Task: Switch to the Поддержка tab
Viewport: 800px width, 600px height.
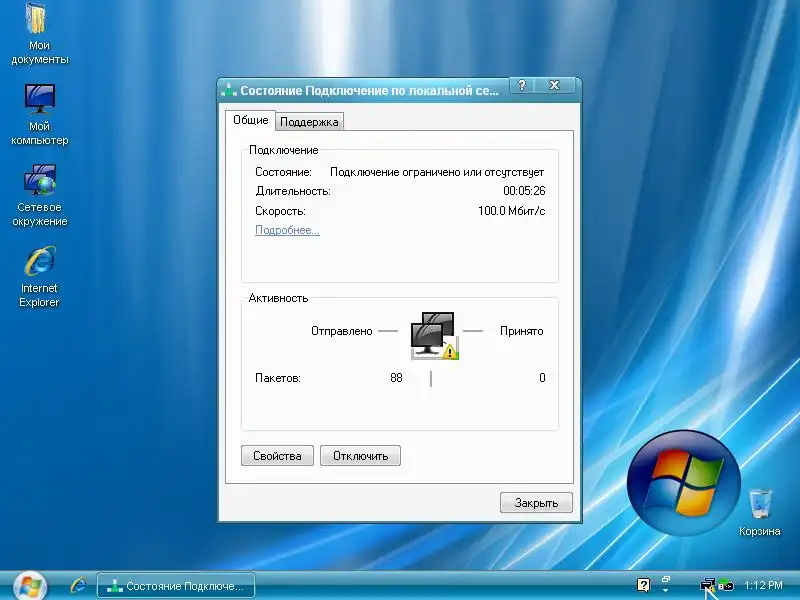Action: click(309, 122)
